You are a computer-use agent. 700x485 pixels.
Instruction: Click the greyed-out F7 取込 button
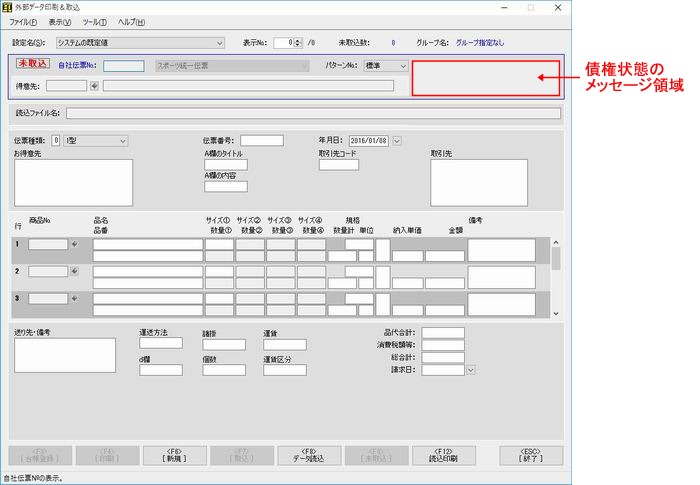242,455
